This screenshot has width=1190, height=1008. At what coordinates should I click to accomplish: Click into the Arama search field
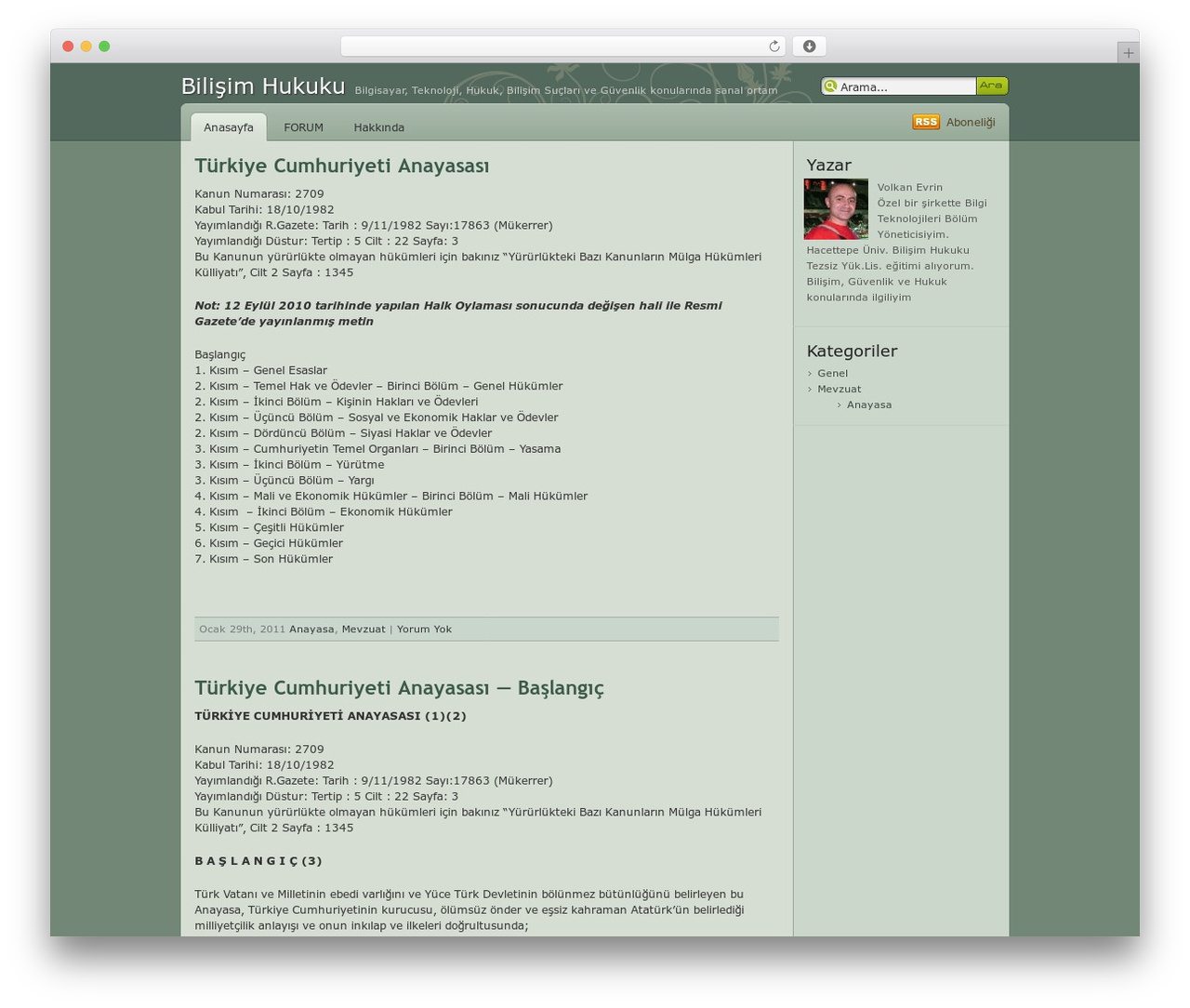[906, 86]
